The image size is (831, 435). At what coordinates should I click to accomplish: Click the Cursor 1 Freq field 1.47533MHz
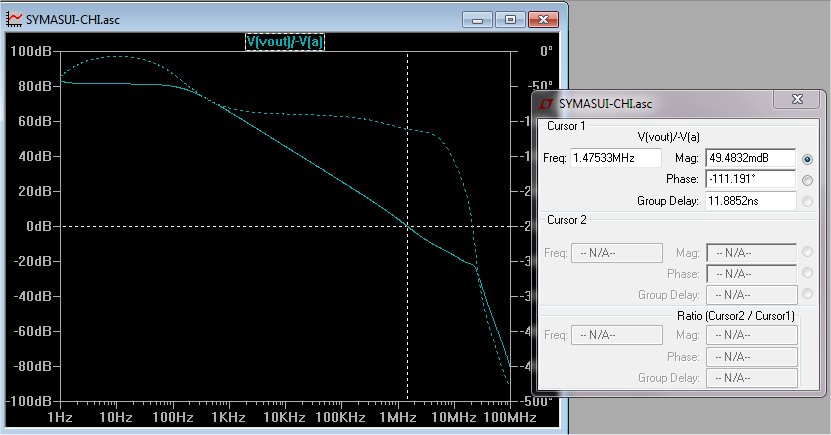pyautogui.click(x=616, y=158)
